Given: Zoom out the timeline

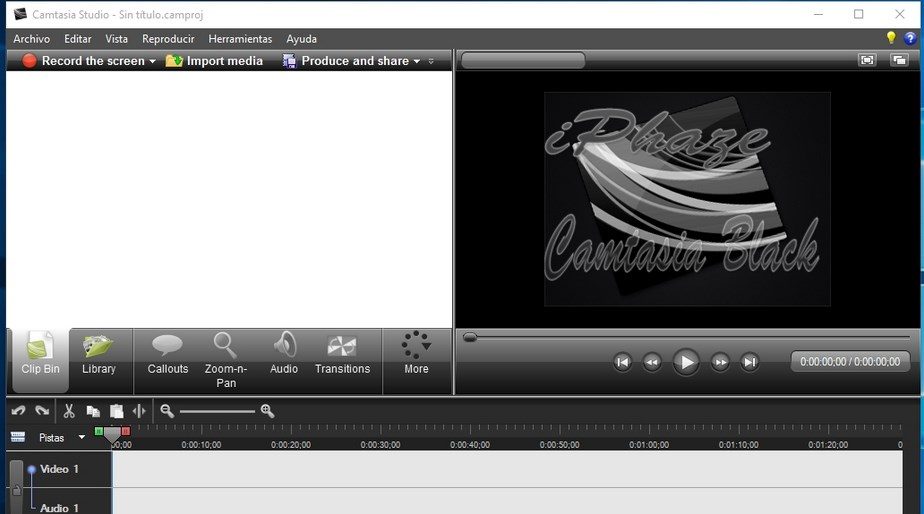Looking at the screenshot, I should (167, 411).
